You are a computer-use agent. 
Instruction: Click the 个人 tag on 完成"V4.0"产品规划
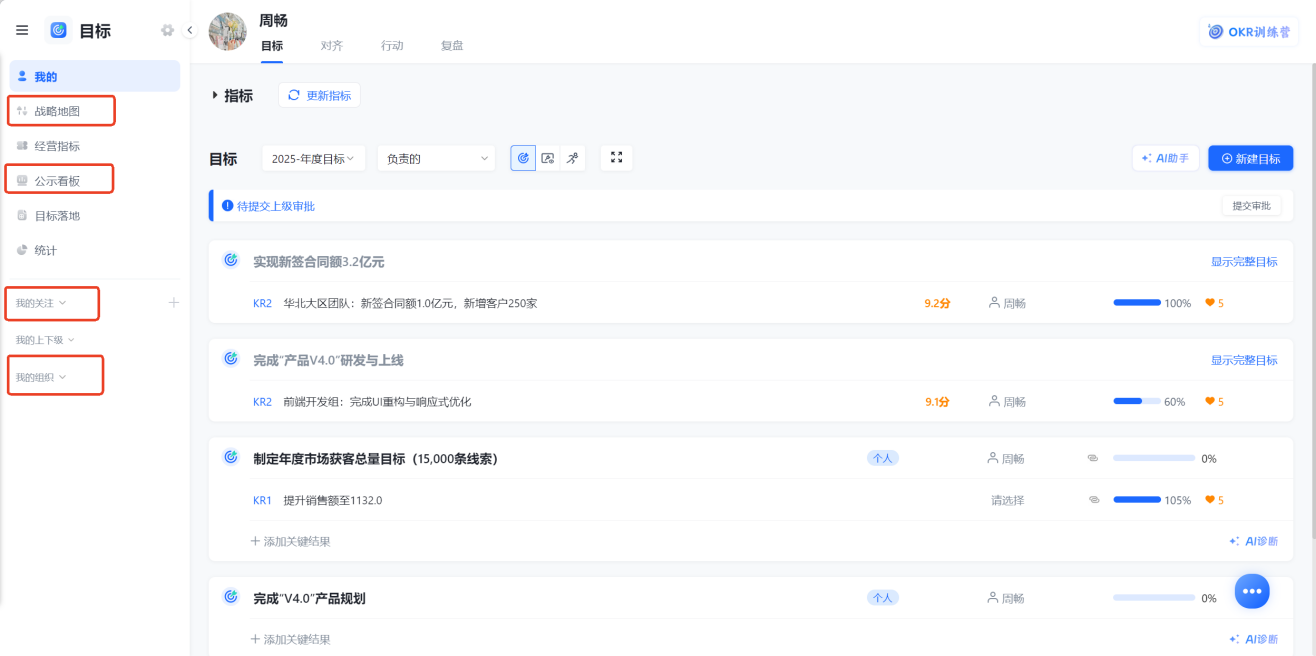point(882,598)
